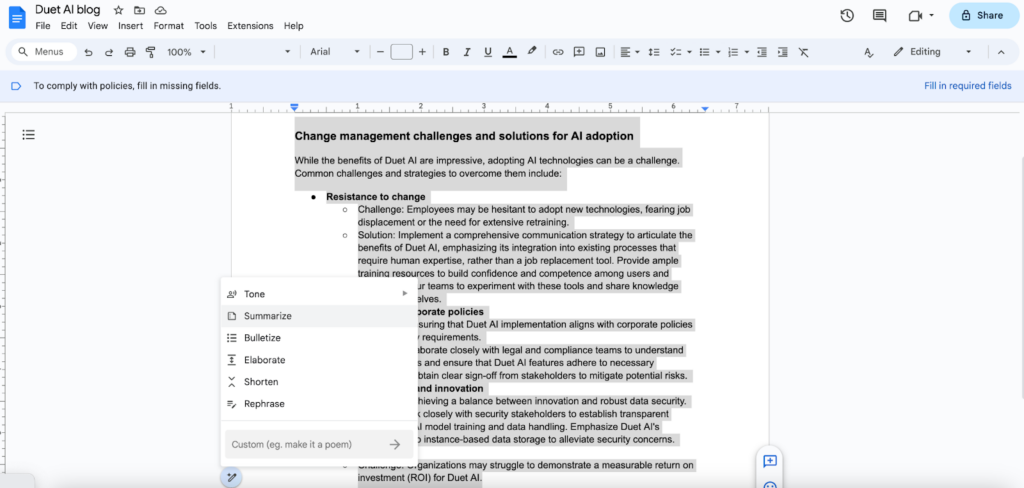
Task: Select the paint format tool
Action: click(150, 52)
